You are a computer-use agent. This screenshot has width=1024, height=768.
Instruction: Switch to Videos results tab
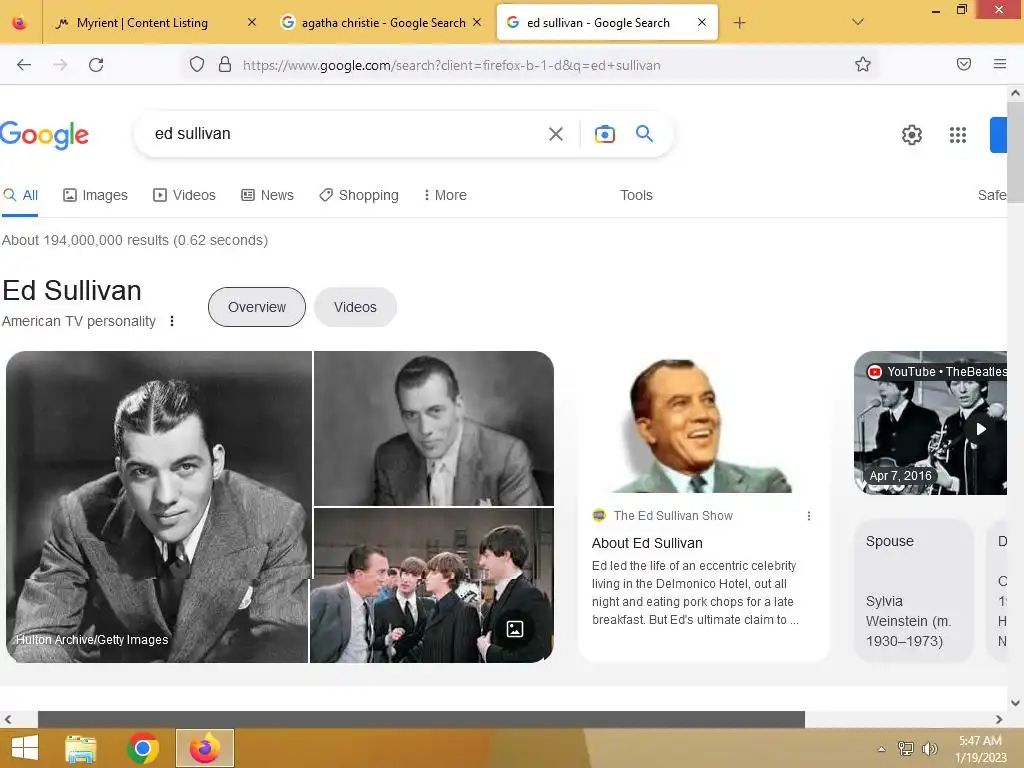184,195
